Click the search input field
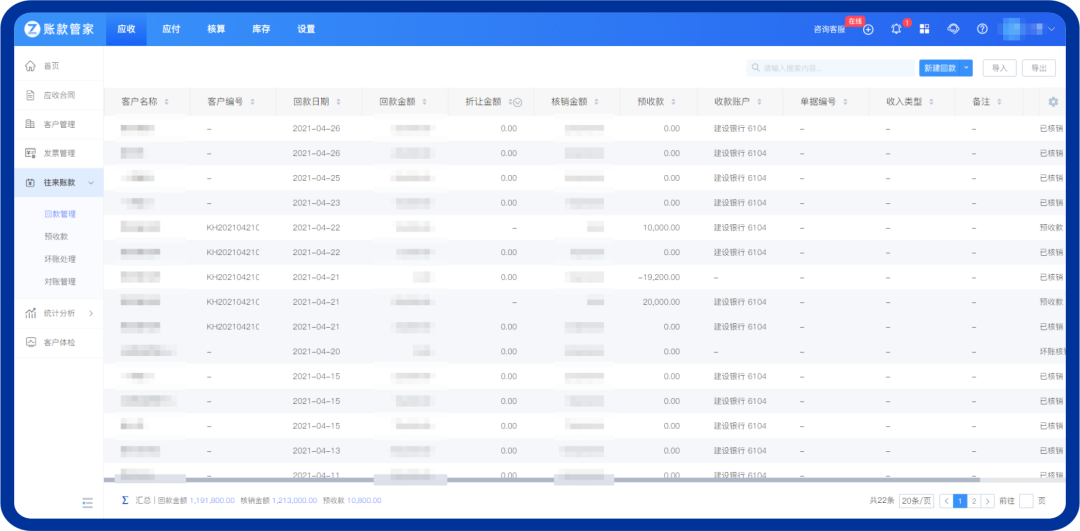This screenshot has width=1080, height=531. click(x=830, y=68)
